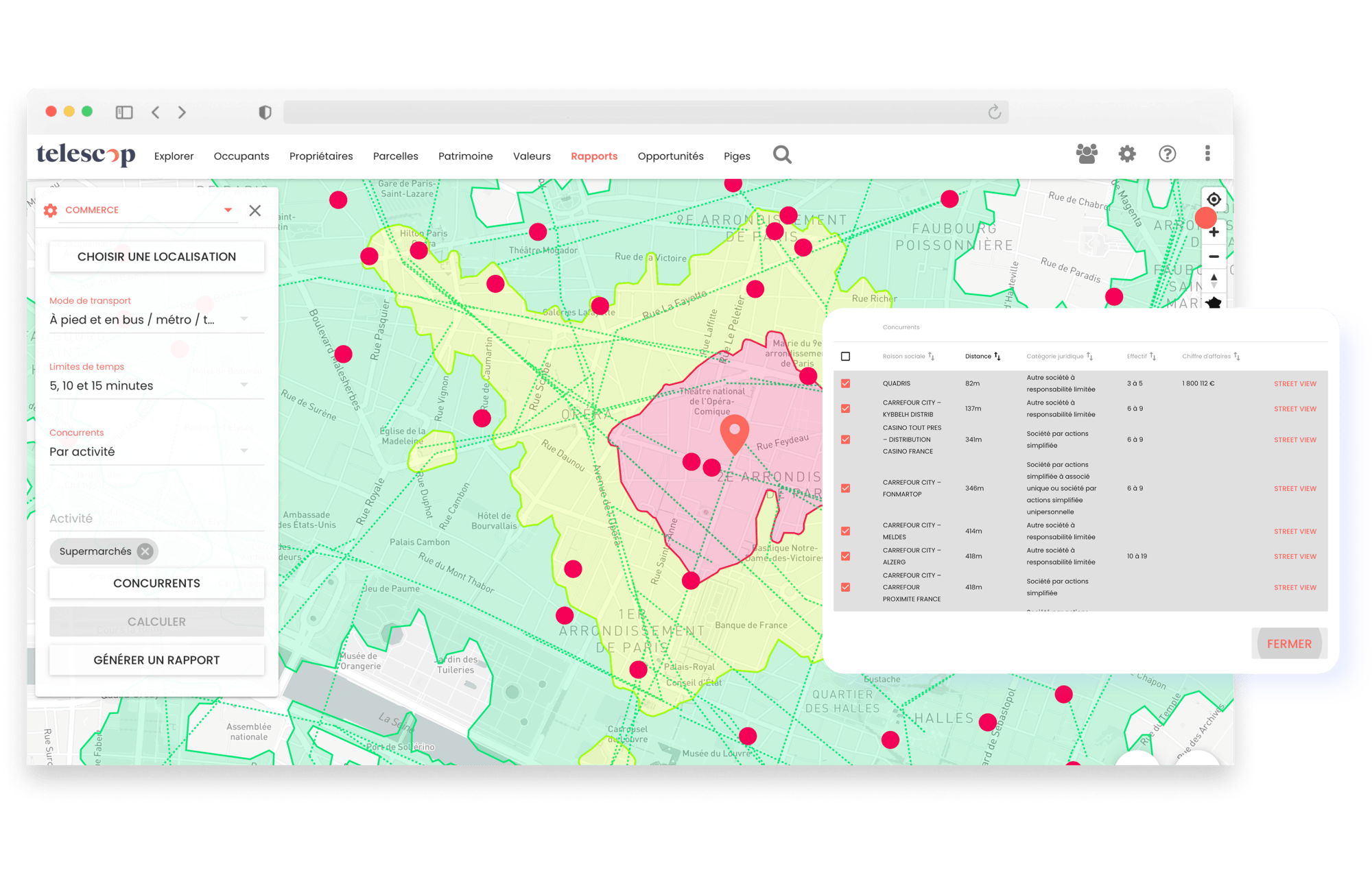Click CHOISIR UNE LOCALISATION button
This screenshot has height=886, width=1372.
pyautogui.click(x=156, y=256)
